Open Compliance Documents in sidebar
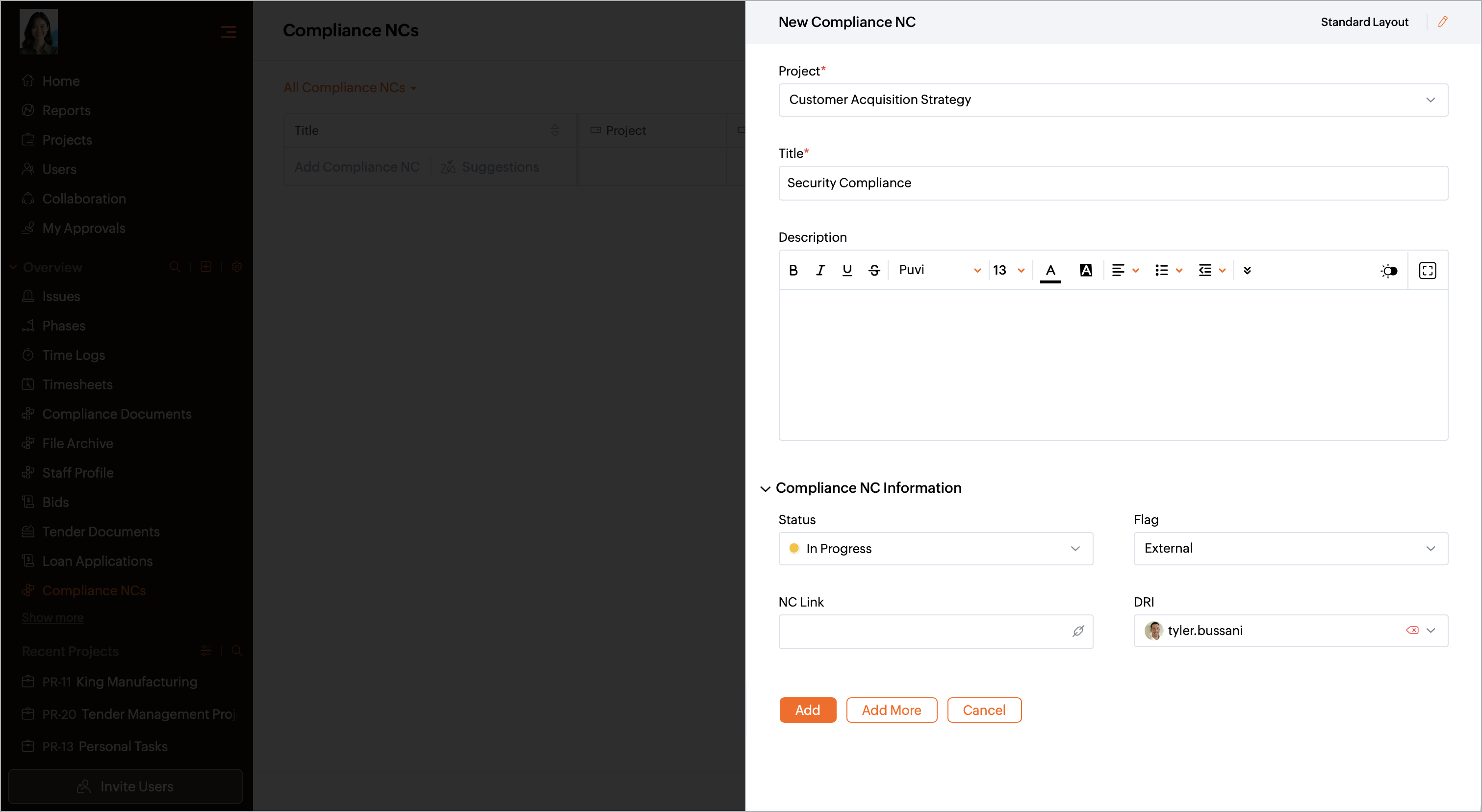This screenshot has width=1482, height=812. pos(106,413)
